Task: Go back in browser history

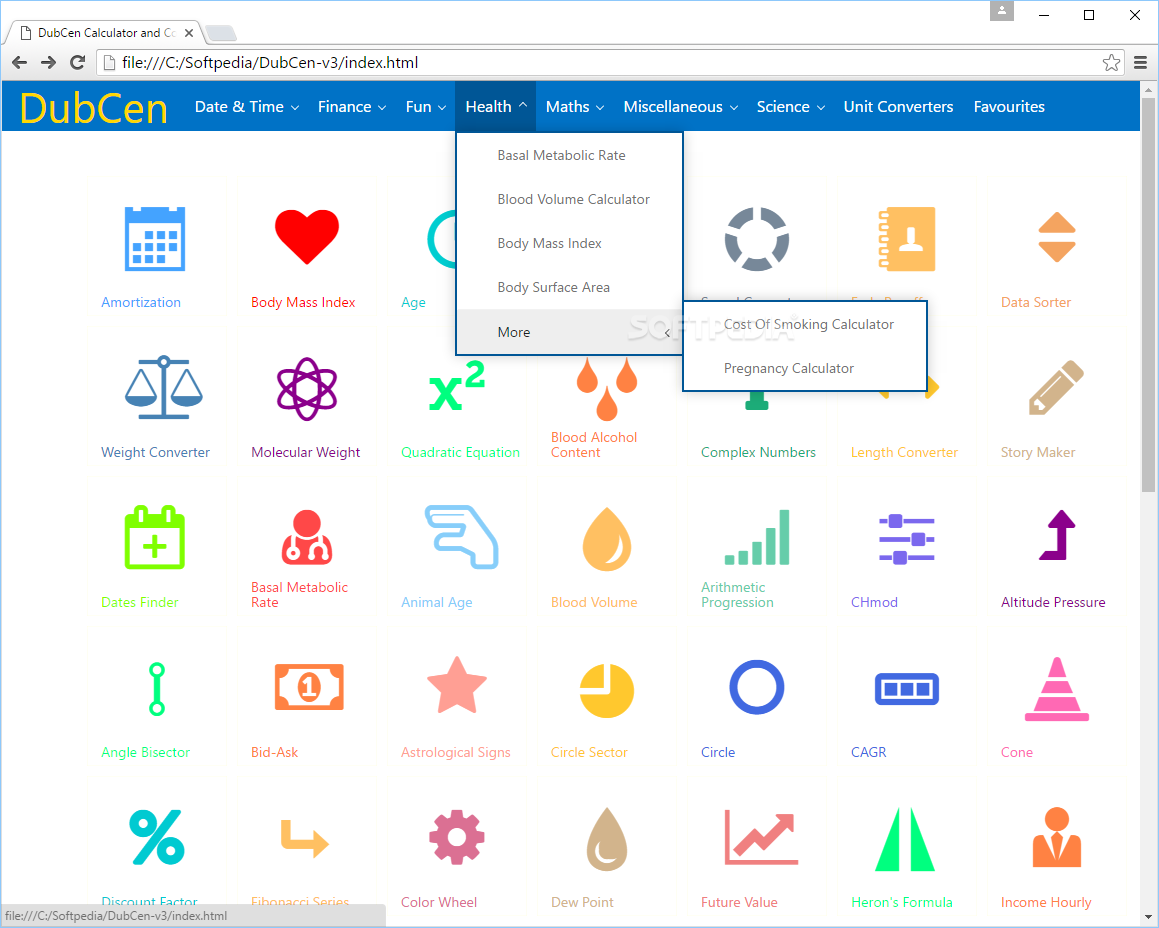Action: pos(19,63)
